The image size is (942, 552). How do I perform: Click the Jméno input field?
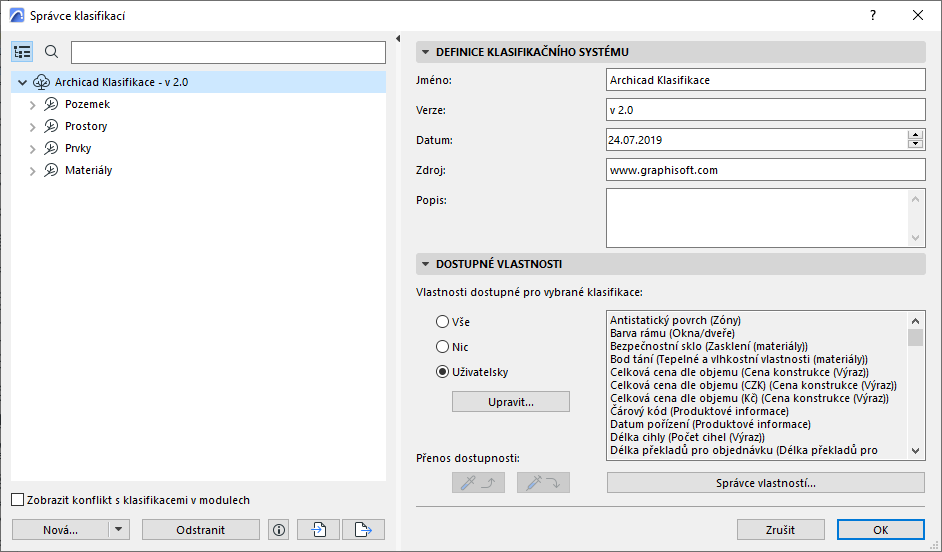(765, 80)
